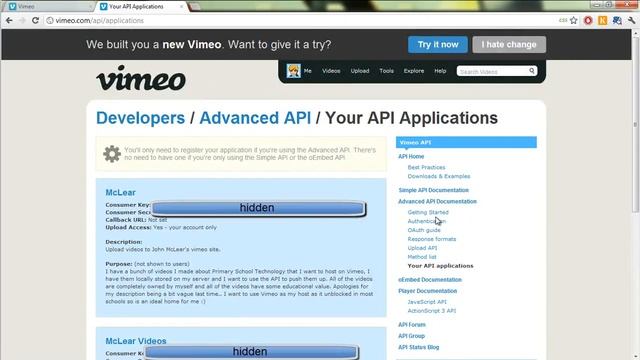Open the McLear Videos application link
The width and height of the screenshot is (640, 360).
pyautogui.click(x=136, y=341)
